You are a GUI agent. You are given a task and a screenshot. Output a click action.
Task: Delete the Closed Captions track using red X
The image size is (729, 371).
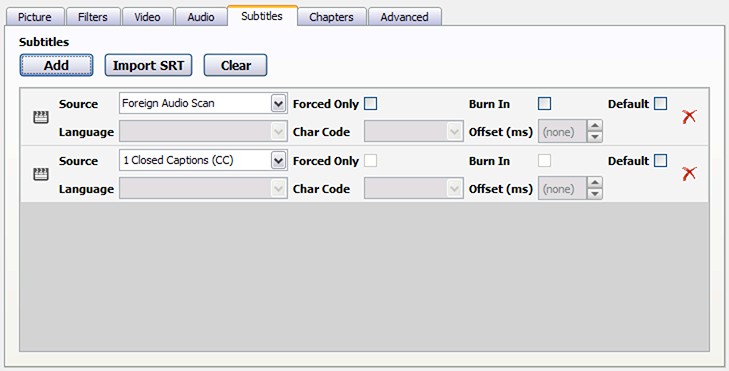point(689,174)
